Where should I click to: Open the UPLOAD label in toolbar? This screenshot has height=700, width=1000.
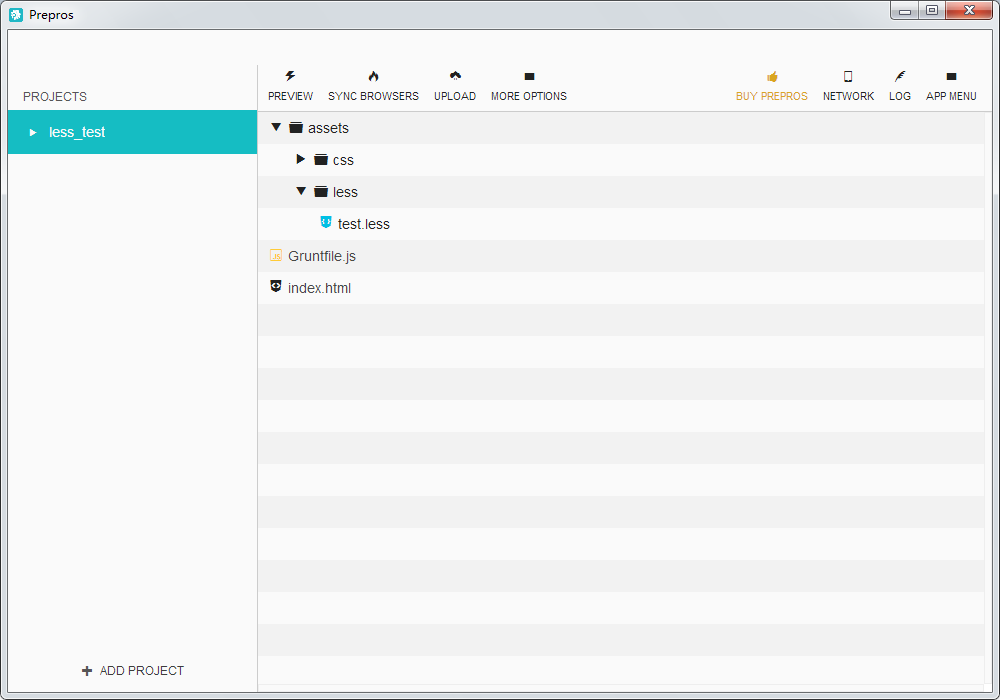click(x=455, y=96)
